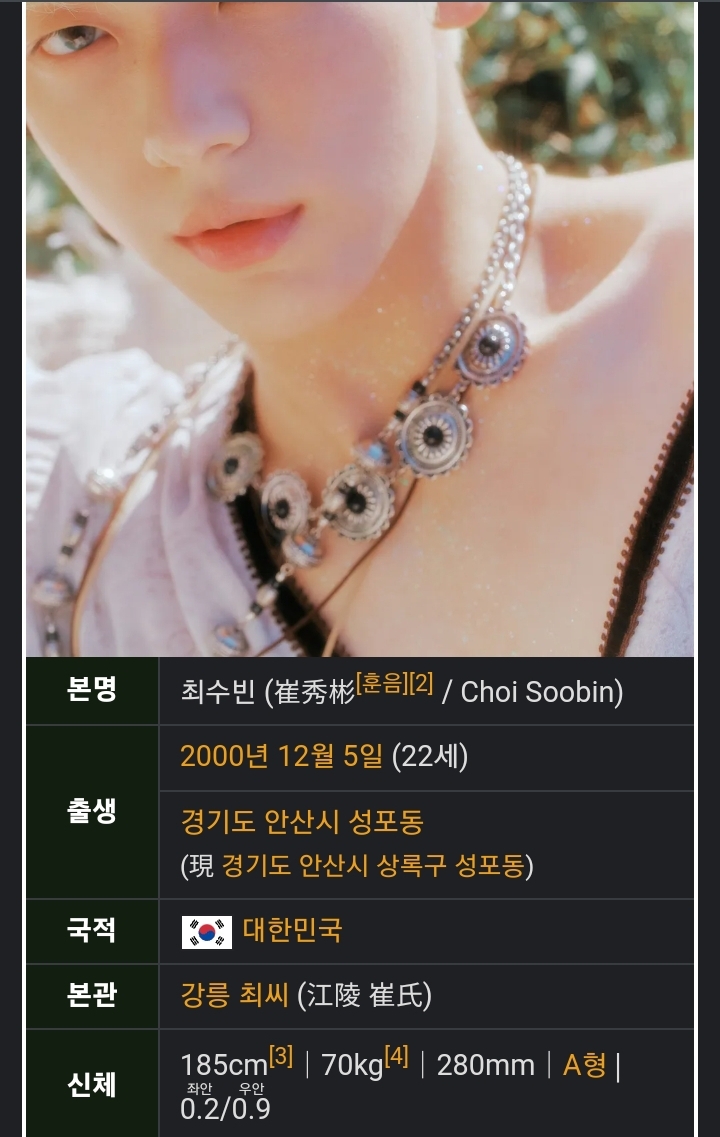This screenshot has width=720, height=1137.
Task: Open the profile photo of Choi Soobin
Action: (360, 328)
